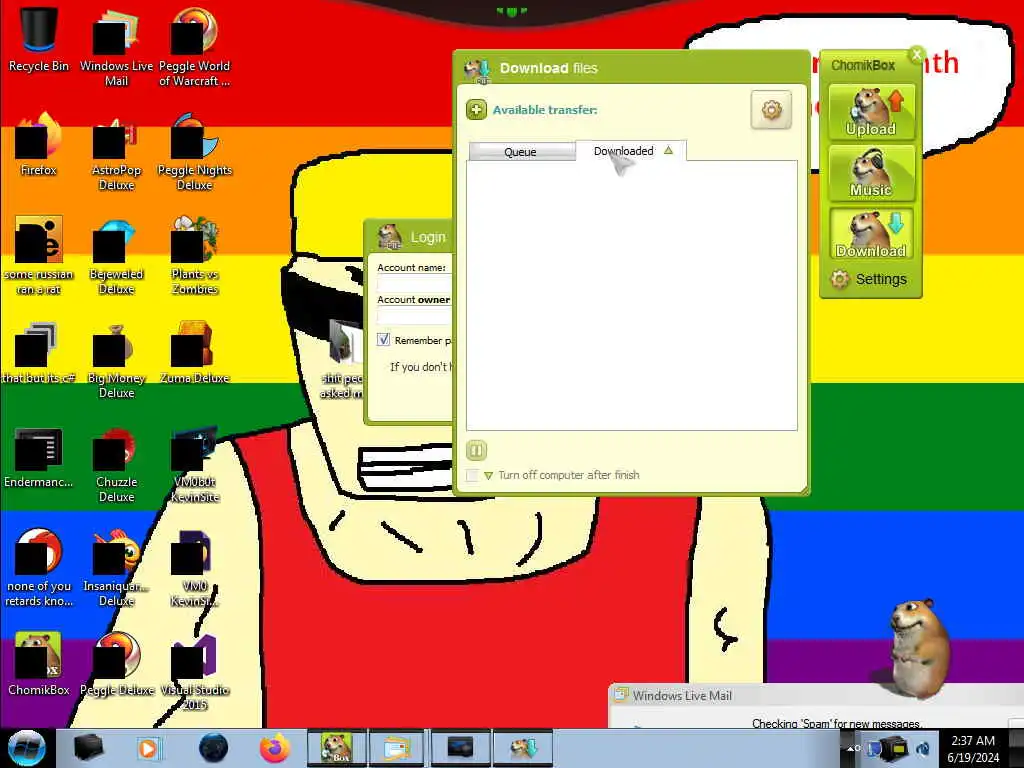The image size is (1024, 768).
Task: Open the ChomikBox Download button
Action: 871,234
